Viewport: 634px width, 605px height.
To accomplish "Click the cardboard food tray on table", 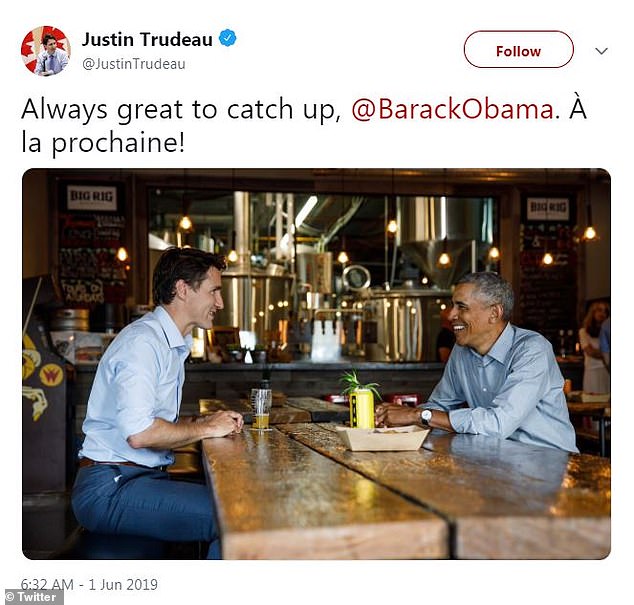I will (x=383, y=438).
